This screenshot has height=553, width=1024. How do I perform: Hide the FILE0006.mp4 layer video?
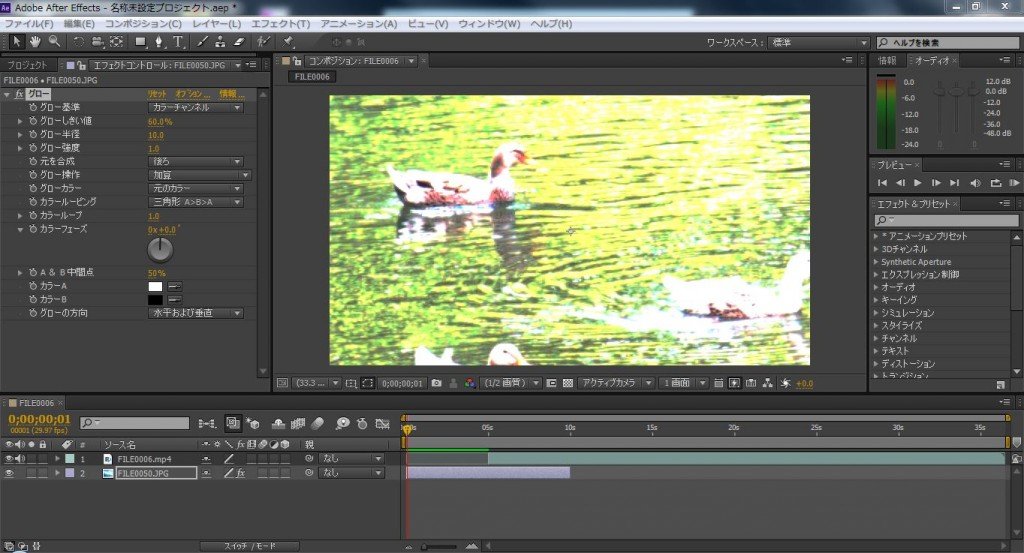click(x=9, y=459)
